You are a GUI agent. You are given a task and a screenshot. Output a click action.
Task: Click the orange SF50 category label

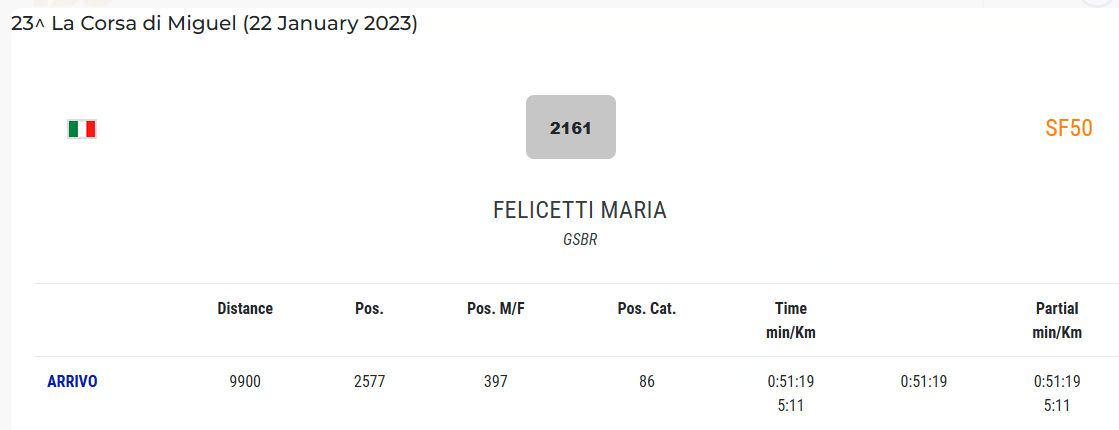pos(1068,128)
